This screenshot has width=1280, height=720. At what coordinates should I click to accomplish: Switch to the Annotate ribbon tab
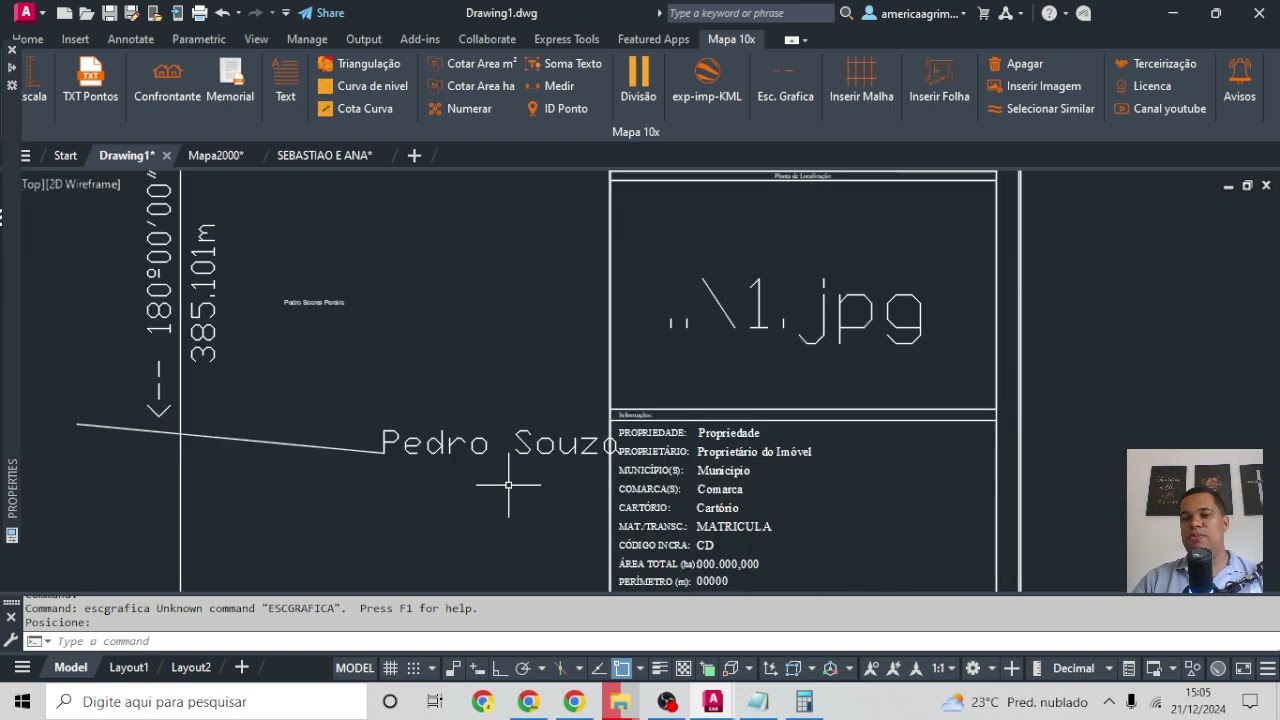131,39
